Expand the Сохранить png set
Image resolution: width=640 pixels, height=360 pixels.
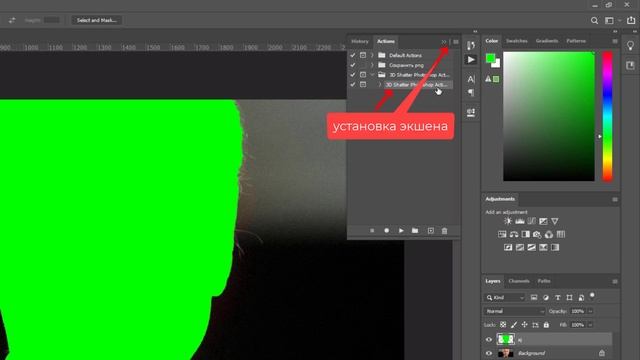coord(372,65)
